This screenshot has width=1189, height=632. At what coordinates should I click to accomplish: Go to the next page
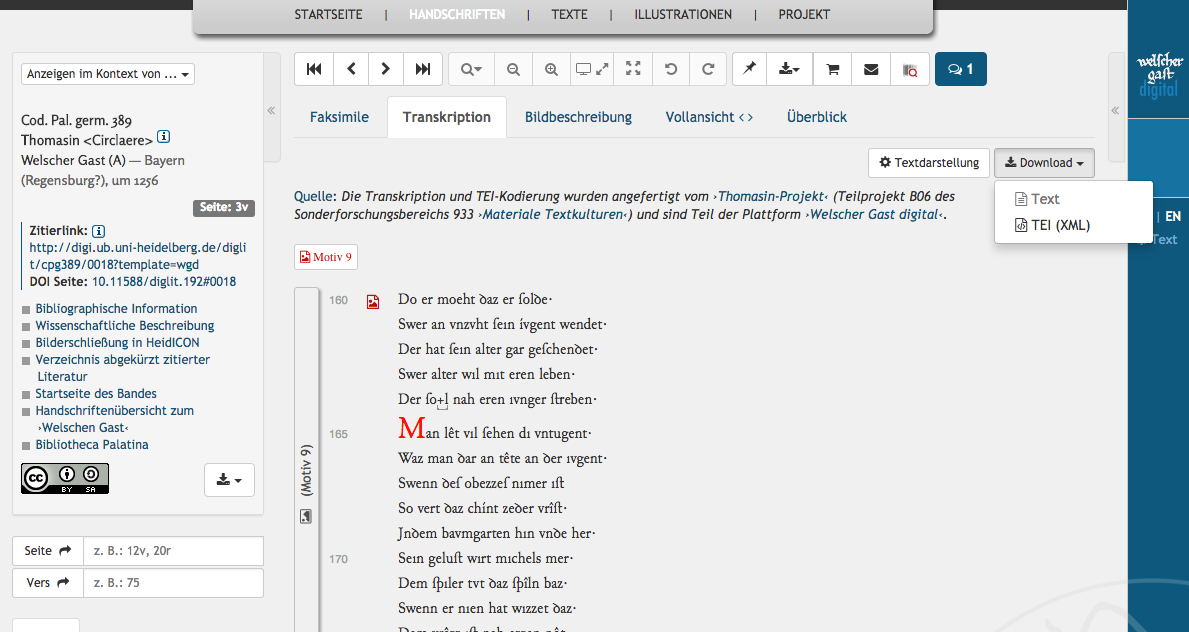point(386,69)
